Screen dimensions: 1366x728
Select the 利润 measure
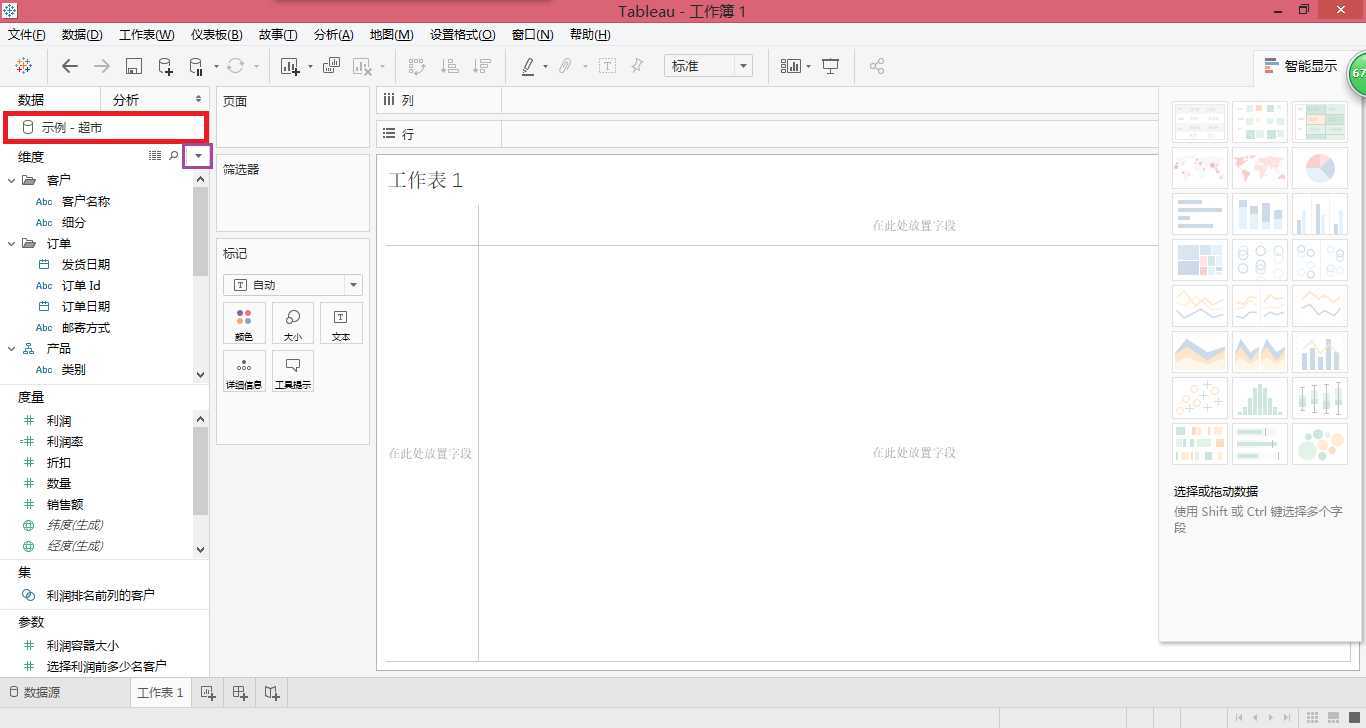click(x=59, y=421)
